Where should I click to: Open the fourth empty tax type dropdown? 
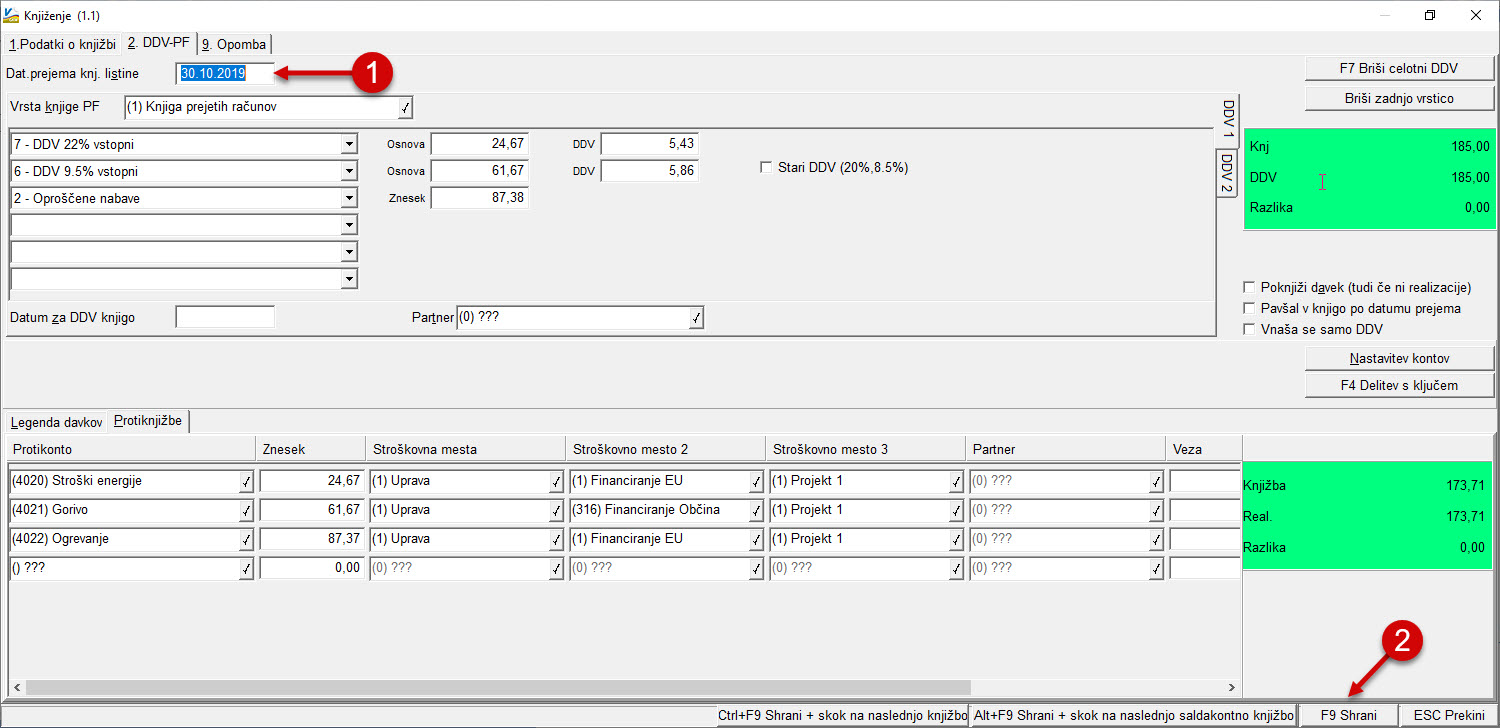348,225
